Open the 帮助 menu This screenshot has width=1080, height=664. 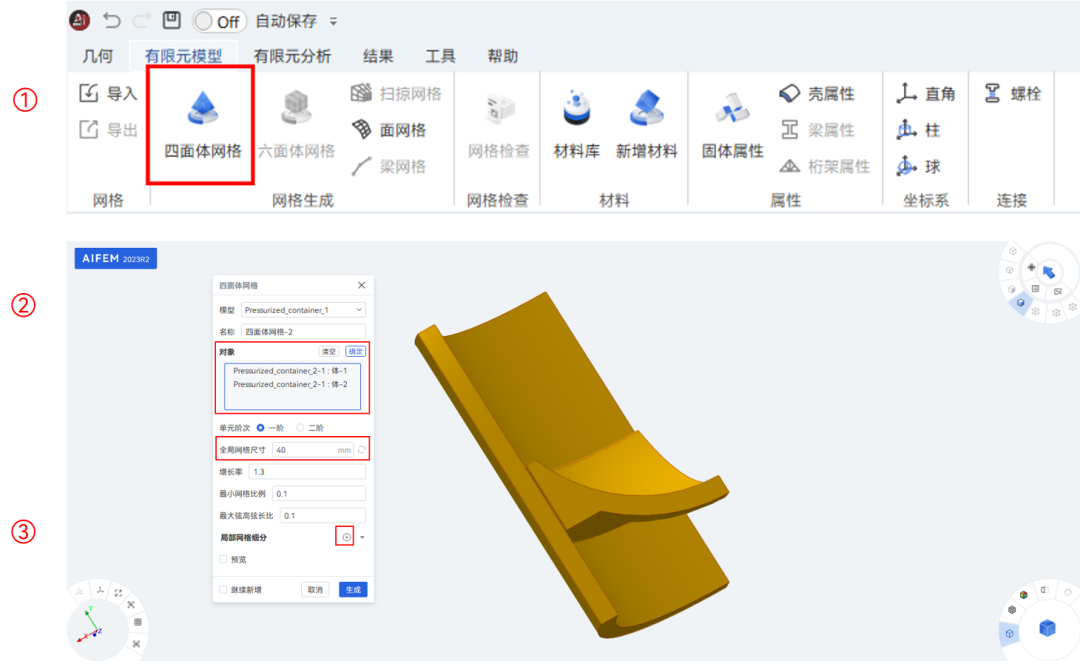click(503, 55)
